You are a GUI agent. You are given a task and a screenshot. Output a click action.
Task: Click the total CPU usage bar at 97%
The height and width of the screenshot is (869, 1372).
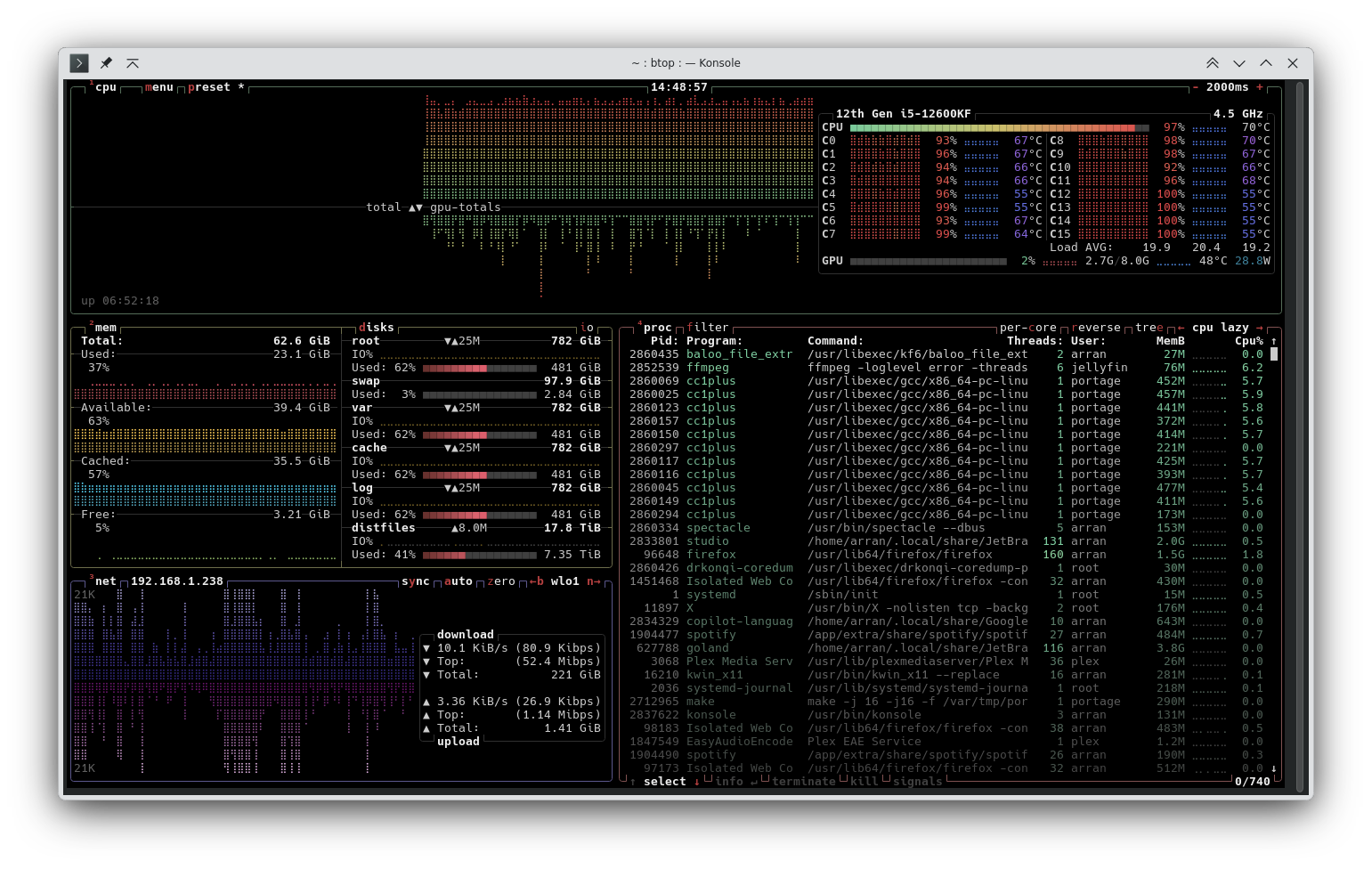(x=1000, y=127)
